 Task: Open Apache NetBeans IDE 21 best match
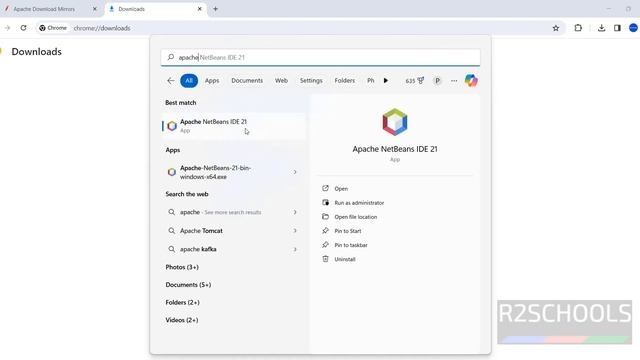pos(233,126)
